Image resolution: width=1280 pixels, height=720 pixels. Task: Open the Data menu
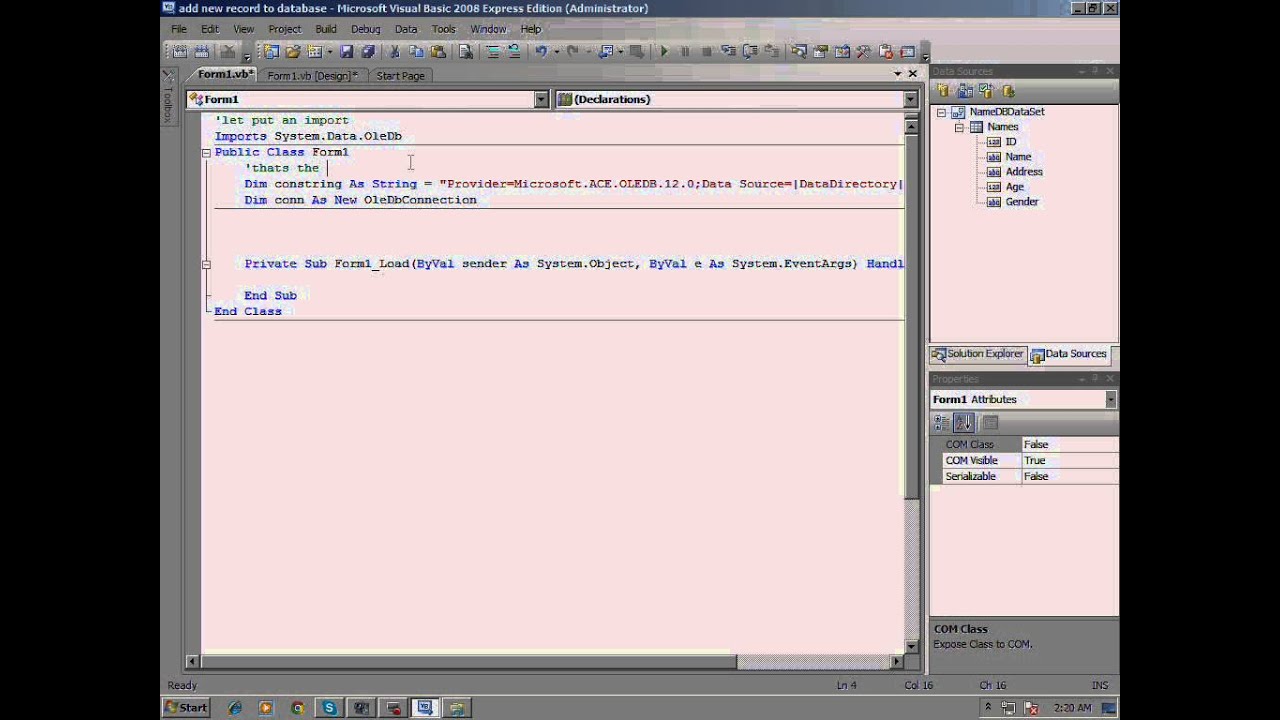pyautogui.click(x=405, y=29)
